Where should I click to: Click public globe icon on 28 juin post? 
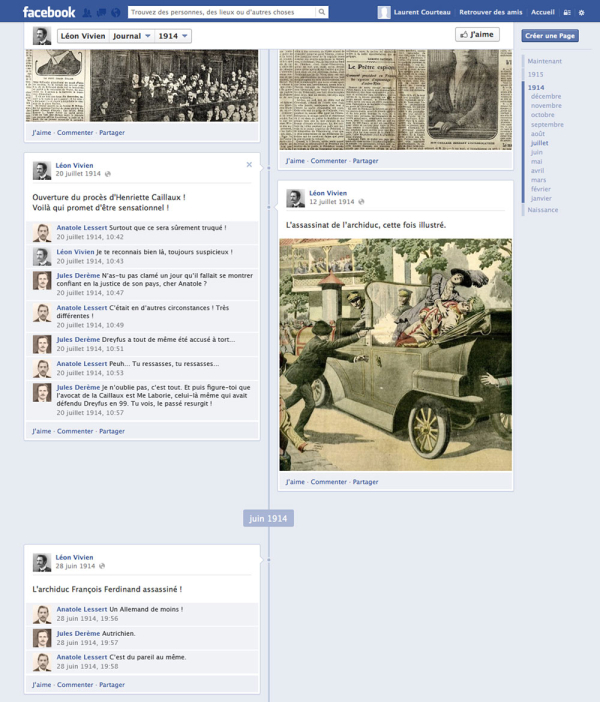(x=102, y=566)
